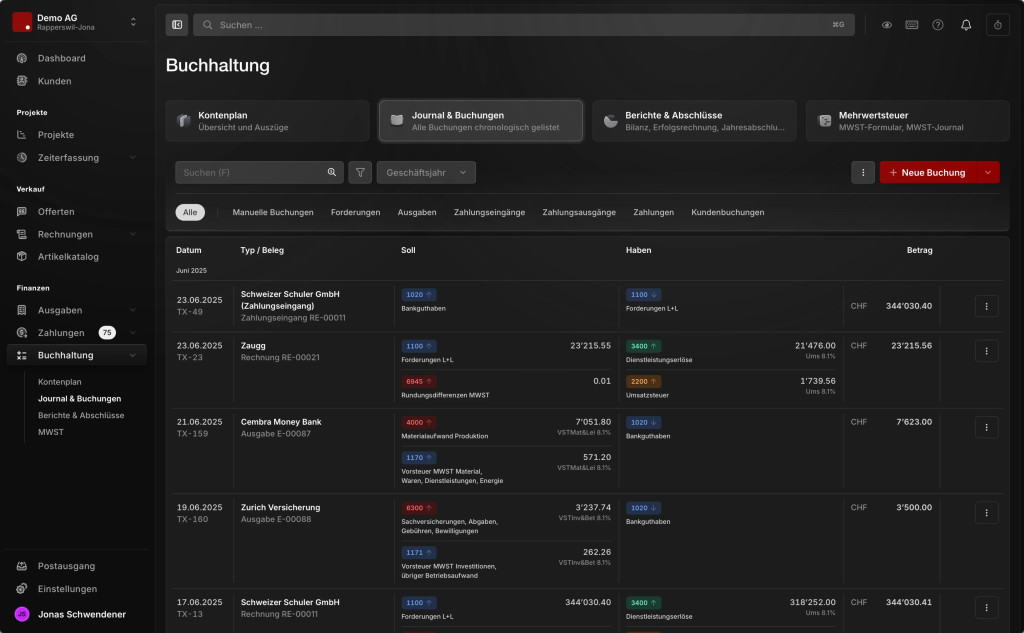Screen dimensions: 1024x633
Task: Open Artikelkatalog from sidebar
Action: (x=68, y=257)
